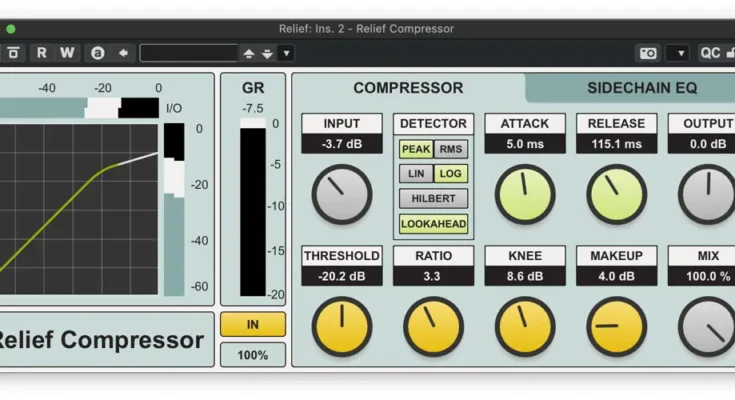Click the MIX knob
Screen dimensions: 735x400
(708, 326)
